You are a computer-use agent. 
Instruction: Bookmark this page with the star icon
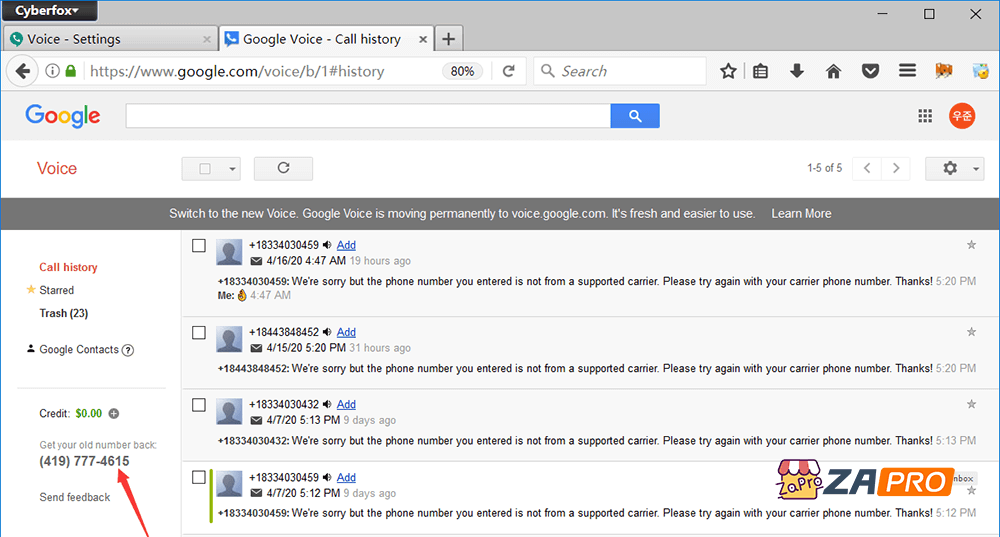(x=728, y=71)
